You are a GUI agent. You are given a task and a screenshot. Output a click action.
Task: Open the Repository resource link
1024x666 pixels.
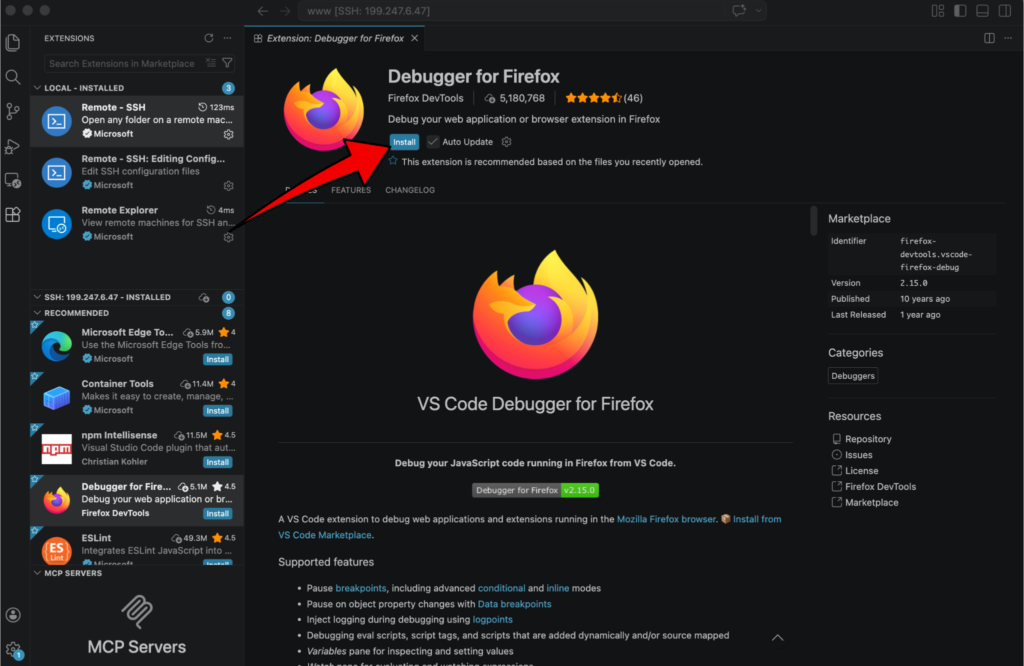(x=867, y=439)
